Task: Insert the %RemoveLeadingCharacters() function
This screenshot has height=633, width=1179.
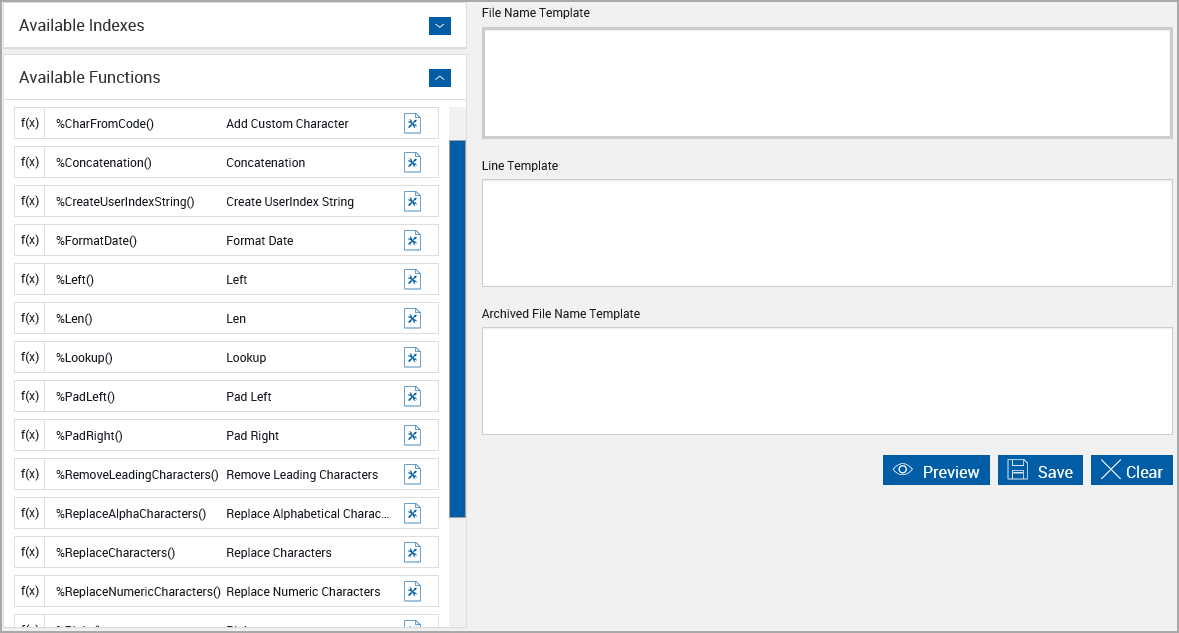Action: 412,474
